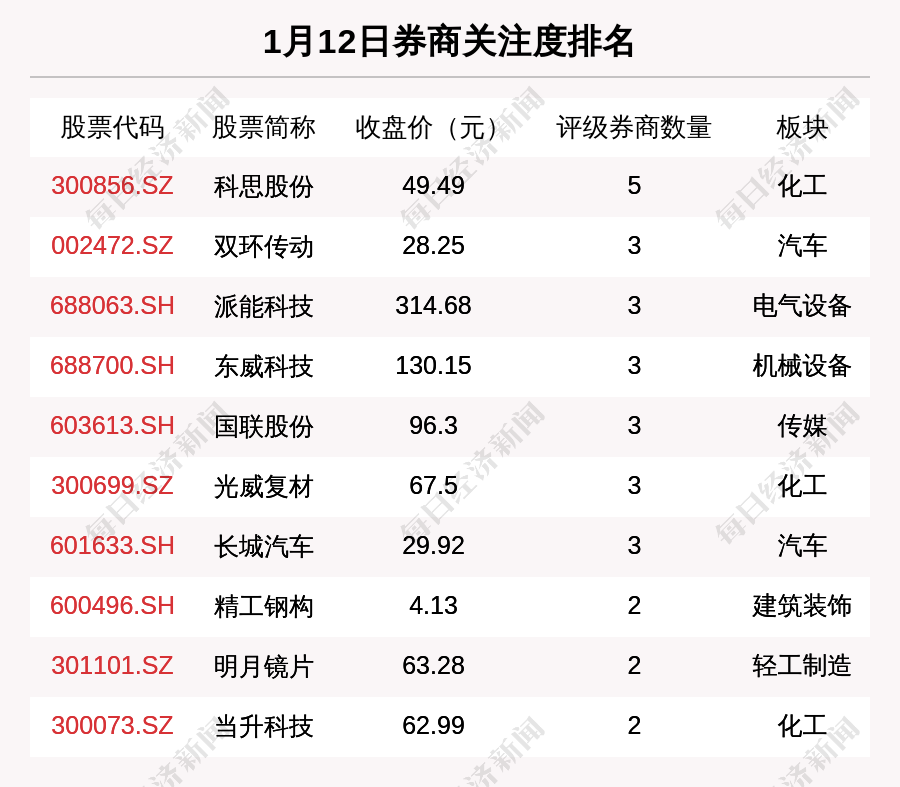
Task: Click the 板块 column header
Action: point(802,127)
